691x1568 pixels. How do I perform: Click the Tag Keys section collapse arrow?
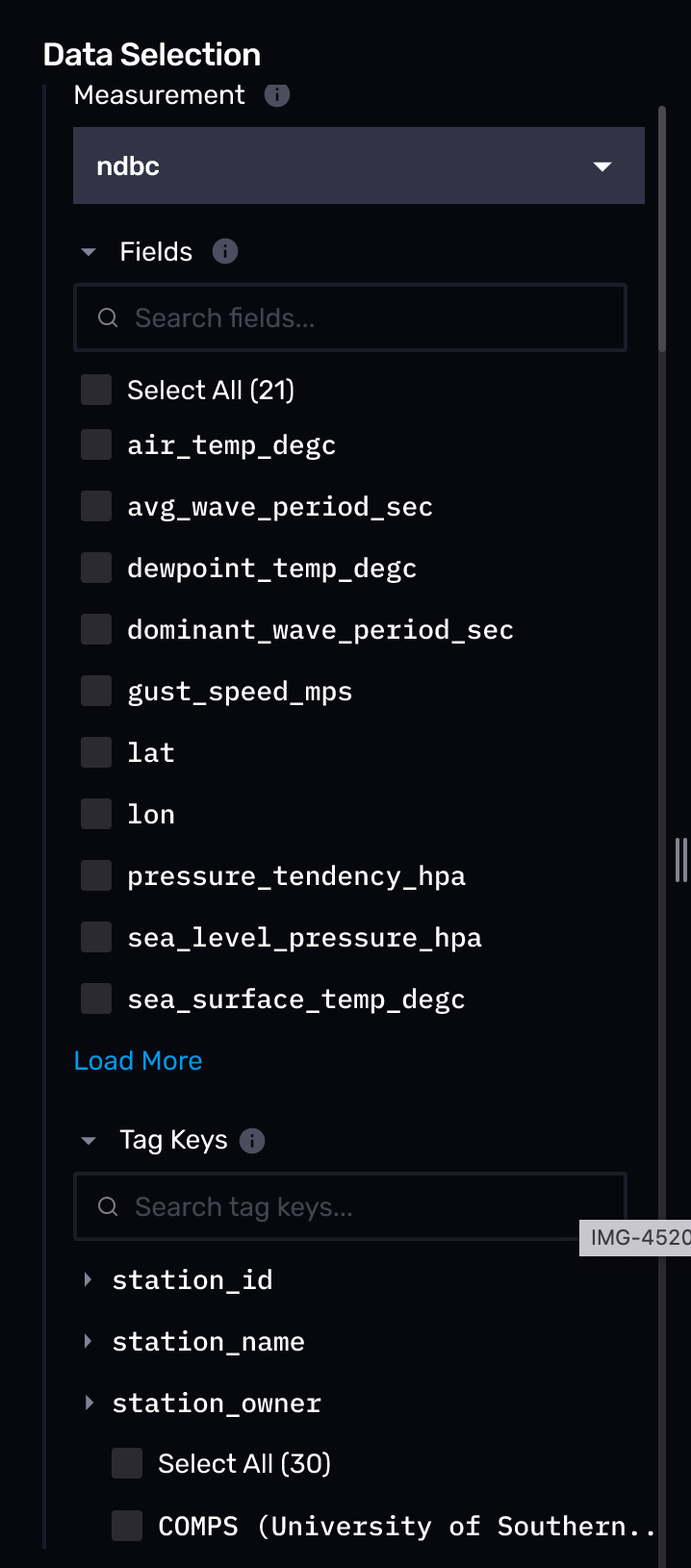click(x=88, y=1140)
